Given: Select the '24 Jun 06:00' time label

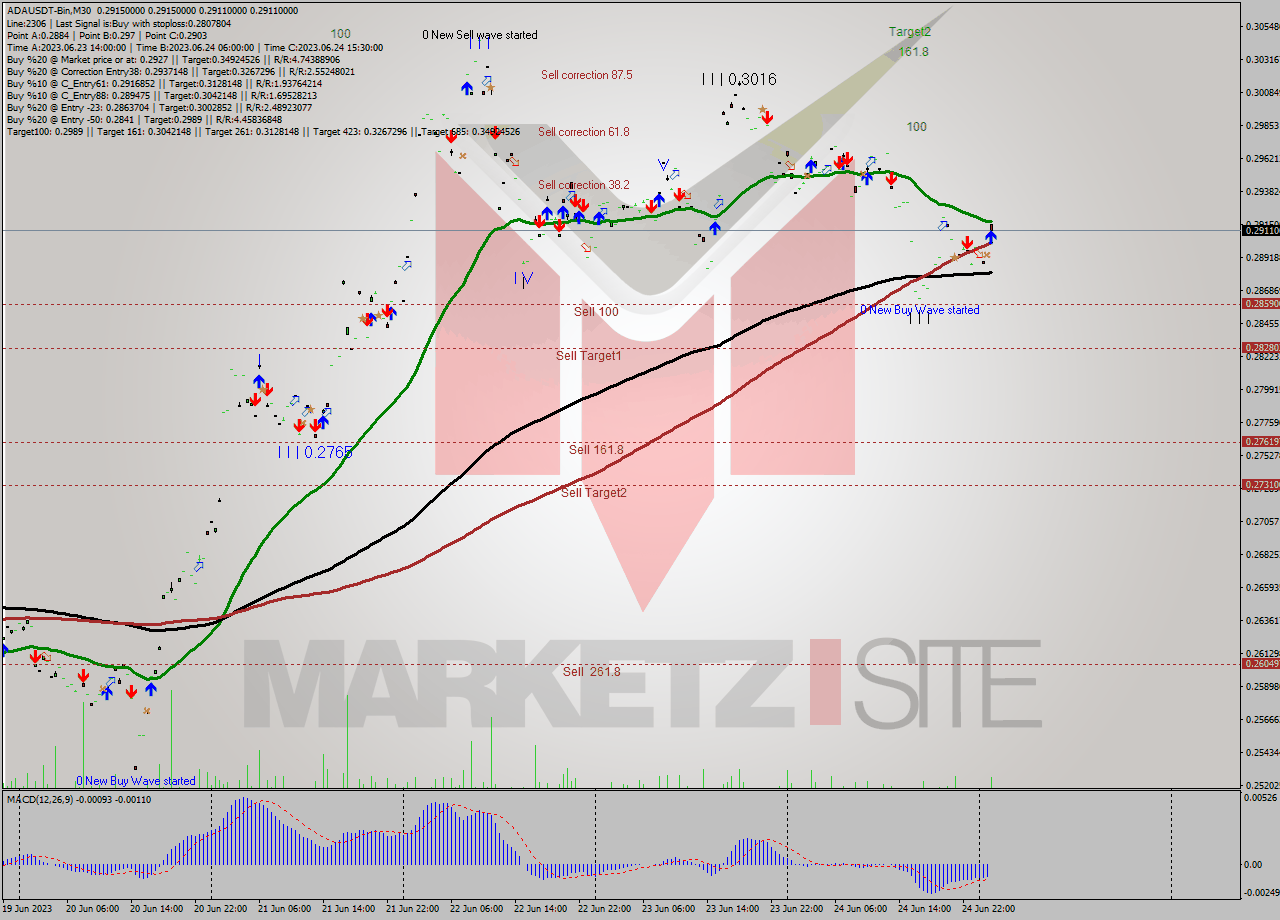Looking at the screenshot, I should click(861, 909).
